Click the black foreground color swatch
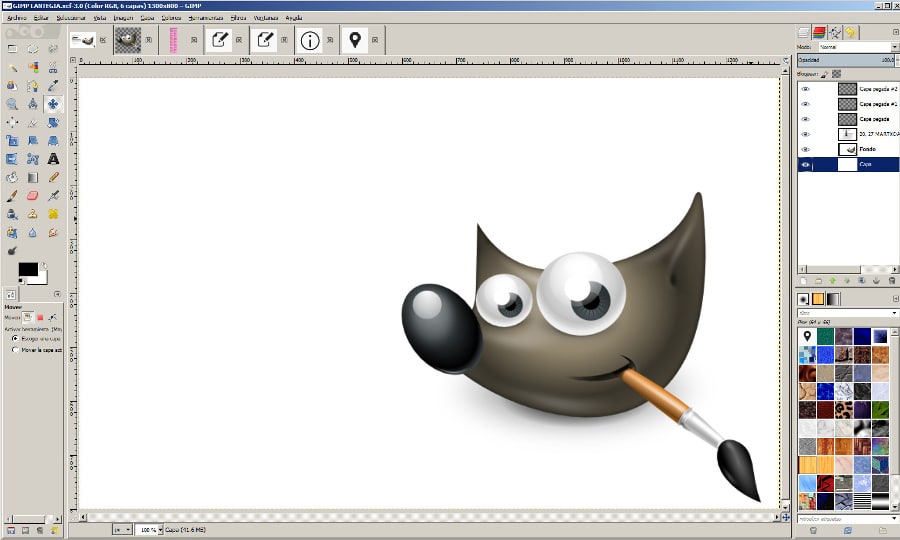 26,271
